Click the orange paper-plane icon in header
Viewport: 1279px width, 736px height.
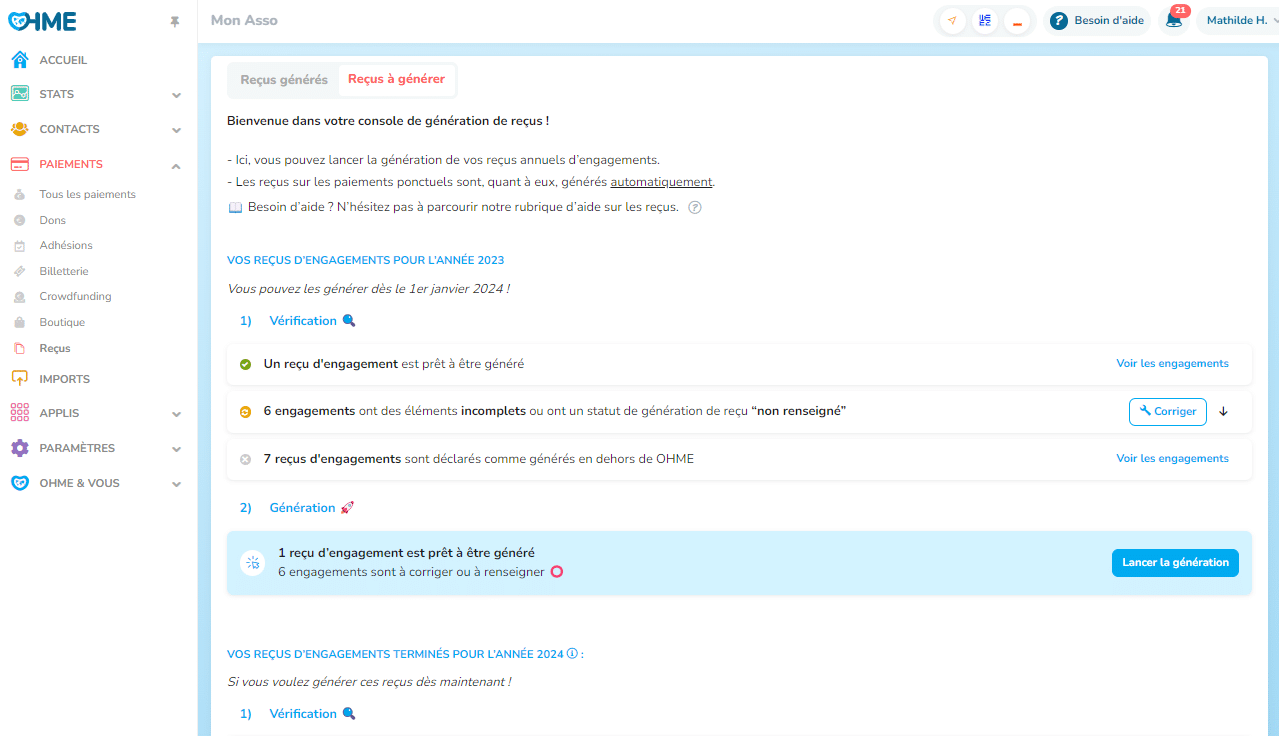[x=952, y=21]
